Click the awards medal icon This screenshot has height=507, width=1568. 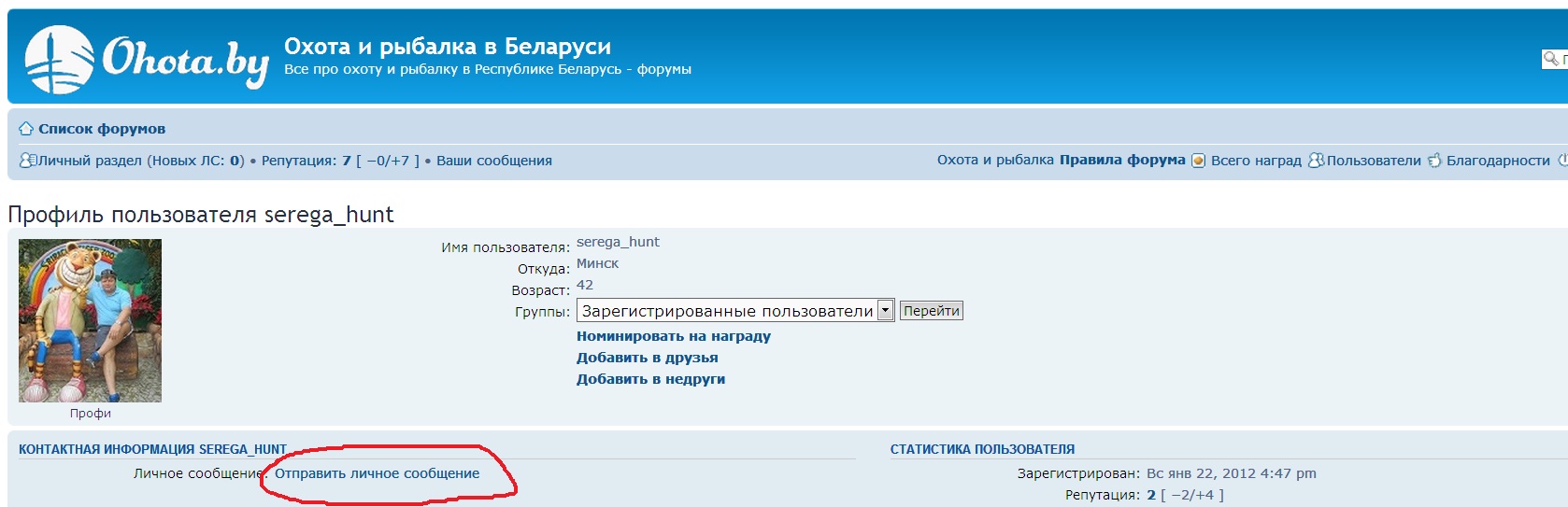point(1198,161)
